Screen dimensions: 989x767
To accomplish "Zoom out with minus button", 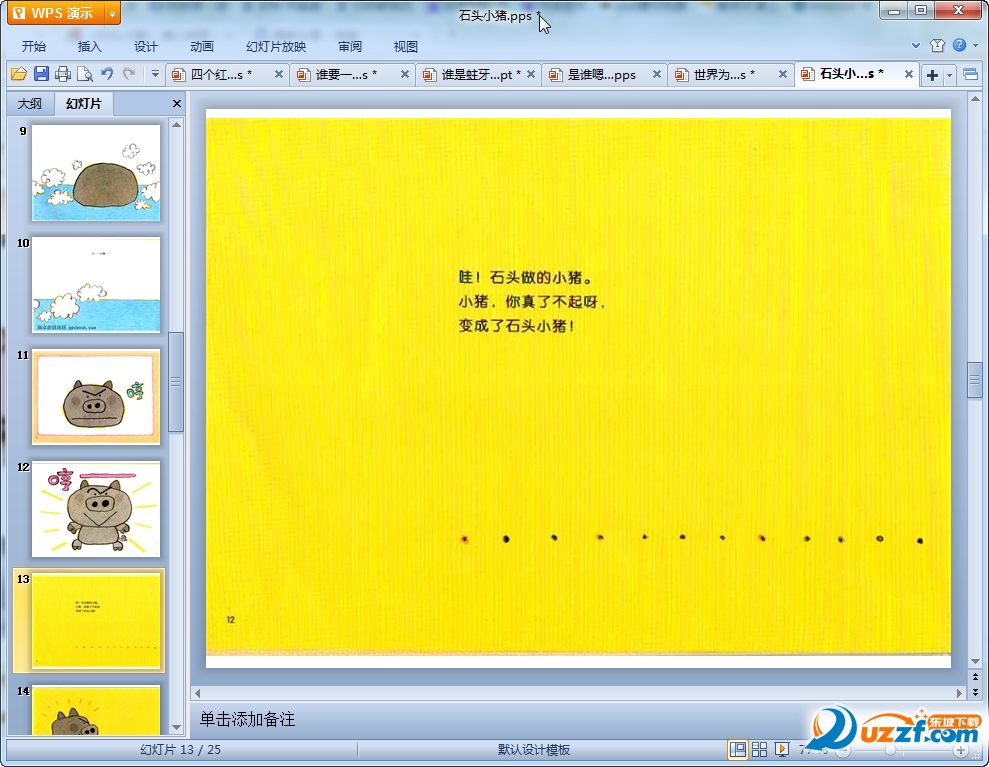I will pos(843,750).
